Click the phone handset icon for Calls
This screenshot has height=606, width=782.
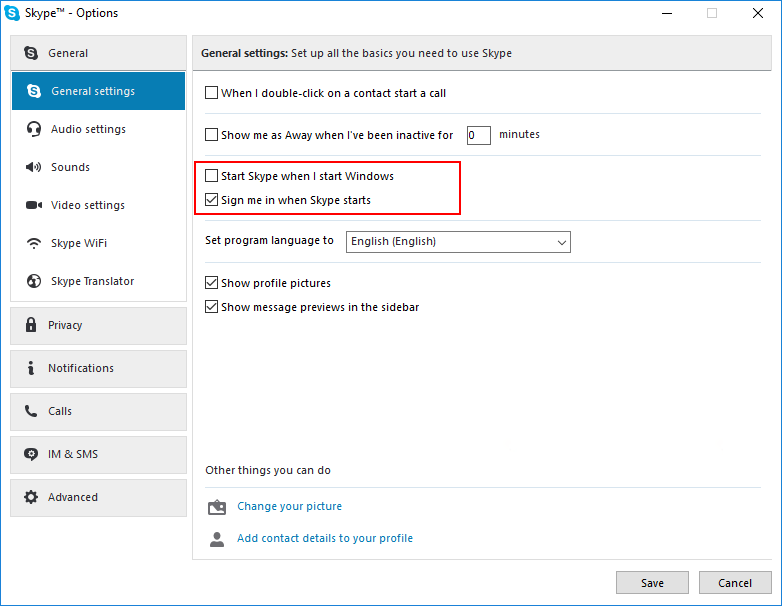[31, 411]
